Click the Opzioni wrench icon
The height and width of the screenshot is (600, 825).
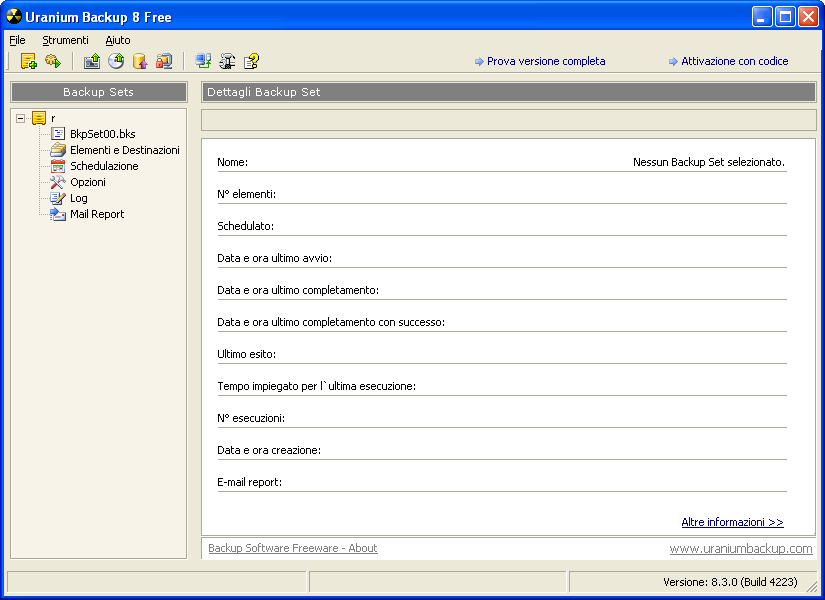[x=58, y=182]
